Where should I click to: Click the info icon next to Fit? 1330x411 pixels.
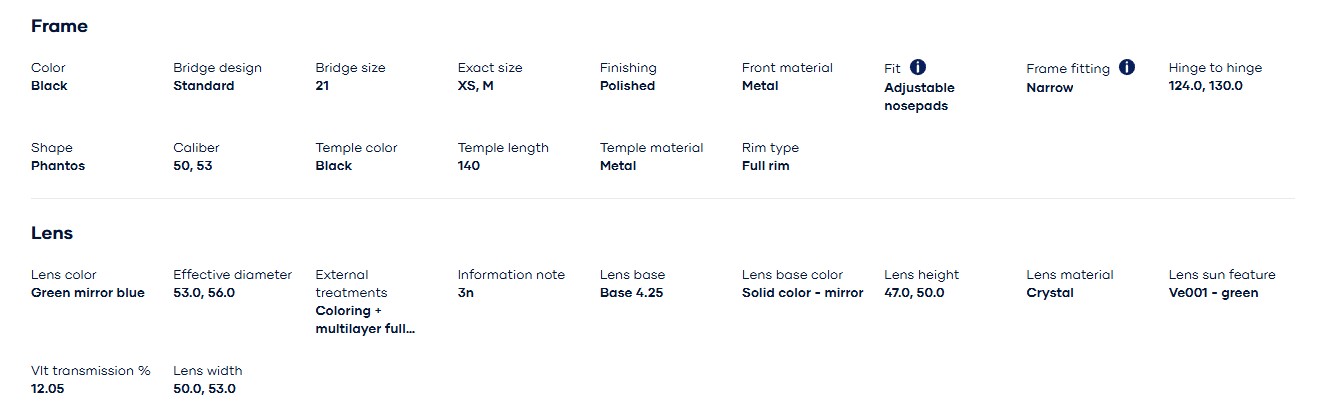click(918, 67)
